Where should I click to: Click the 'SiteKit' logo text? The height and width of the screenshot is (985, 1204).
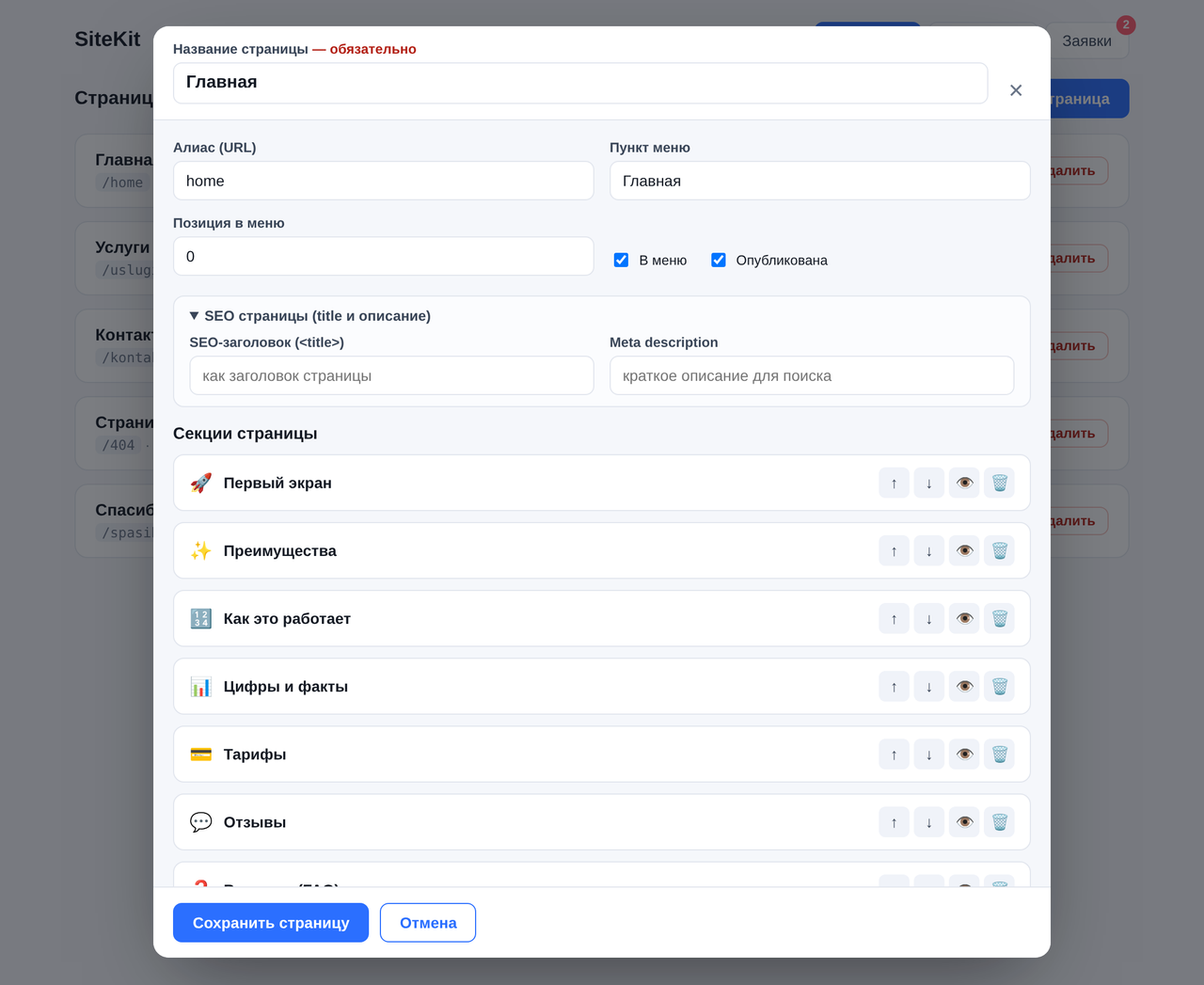107,40
